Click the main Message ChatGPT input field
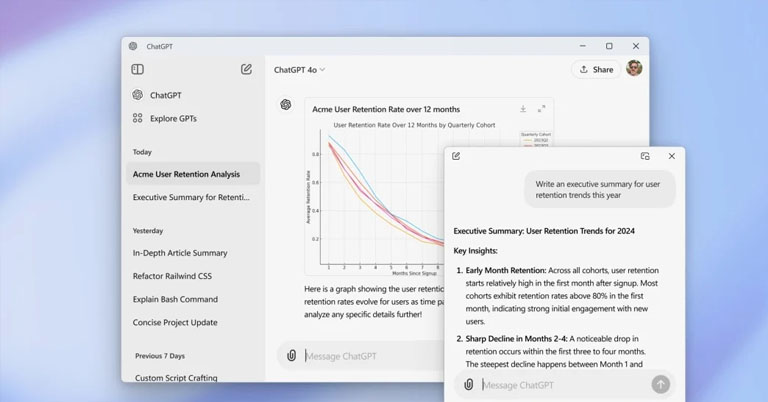768x402 pixels. 370,355
